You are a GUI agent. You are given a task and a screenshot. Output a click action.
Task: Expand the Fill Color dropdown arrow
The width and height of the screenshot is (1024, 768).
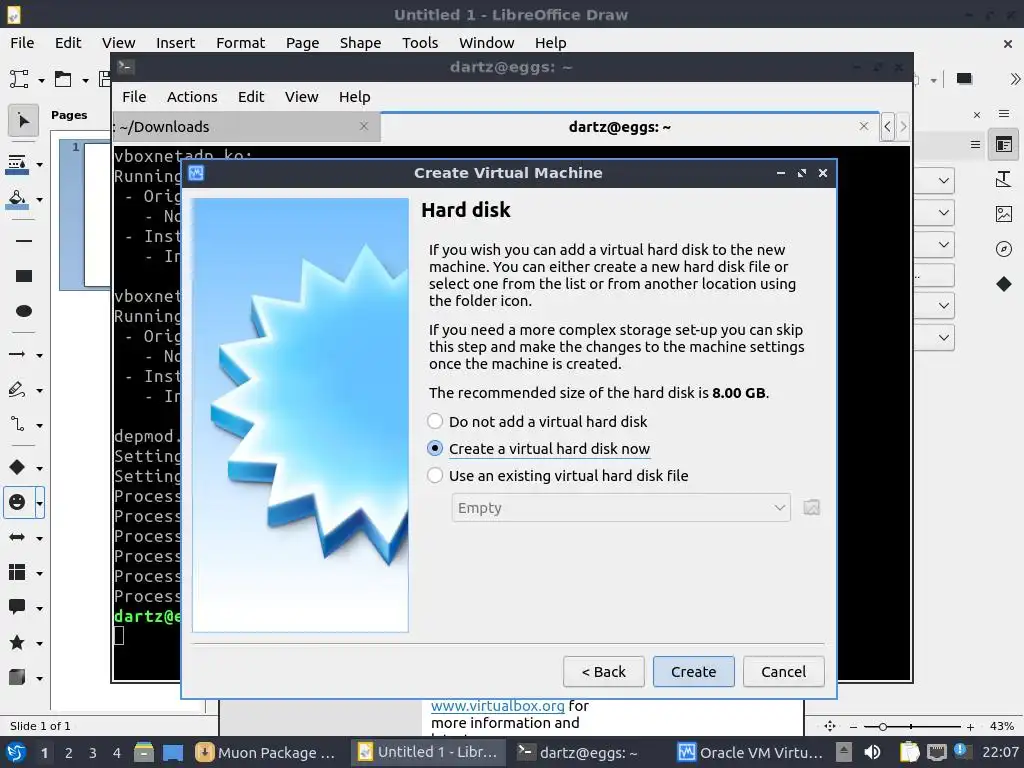40,199
